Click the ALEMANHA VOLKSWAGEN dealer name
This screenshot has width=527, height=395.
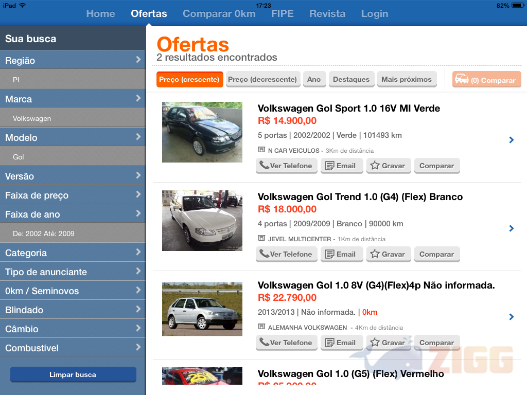click(308, 327)
